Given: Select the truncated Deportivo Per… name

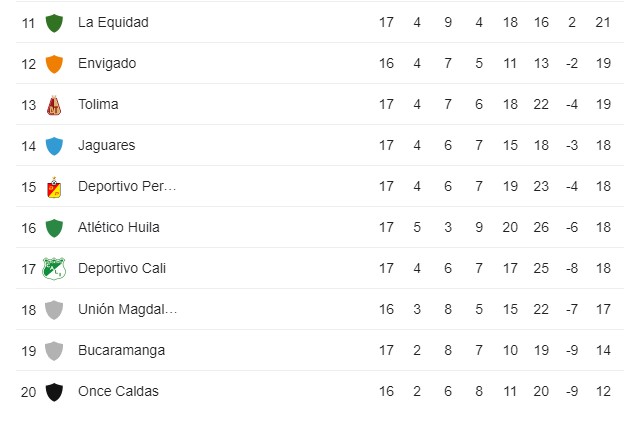Looking at the screenshot, I should pyautogui.click(x=127, y=186).
